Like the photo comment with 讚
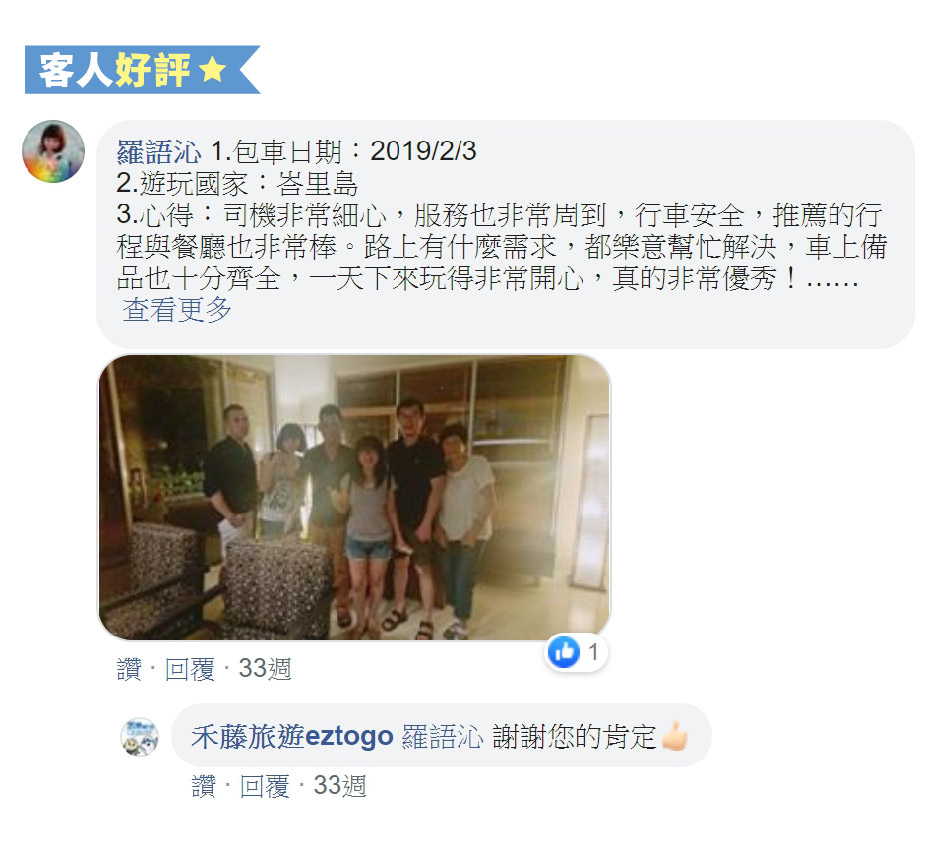Screen dimensions: 944x859 (129, 669)
